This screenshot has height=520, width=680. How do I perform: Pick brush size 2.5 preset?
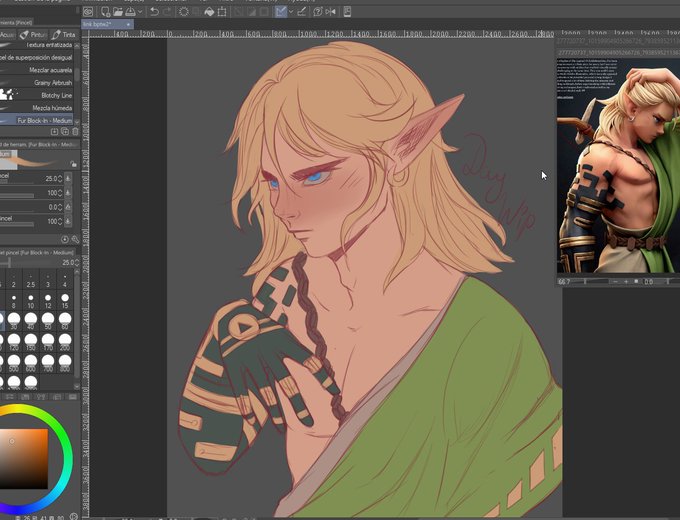[30, 281]
